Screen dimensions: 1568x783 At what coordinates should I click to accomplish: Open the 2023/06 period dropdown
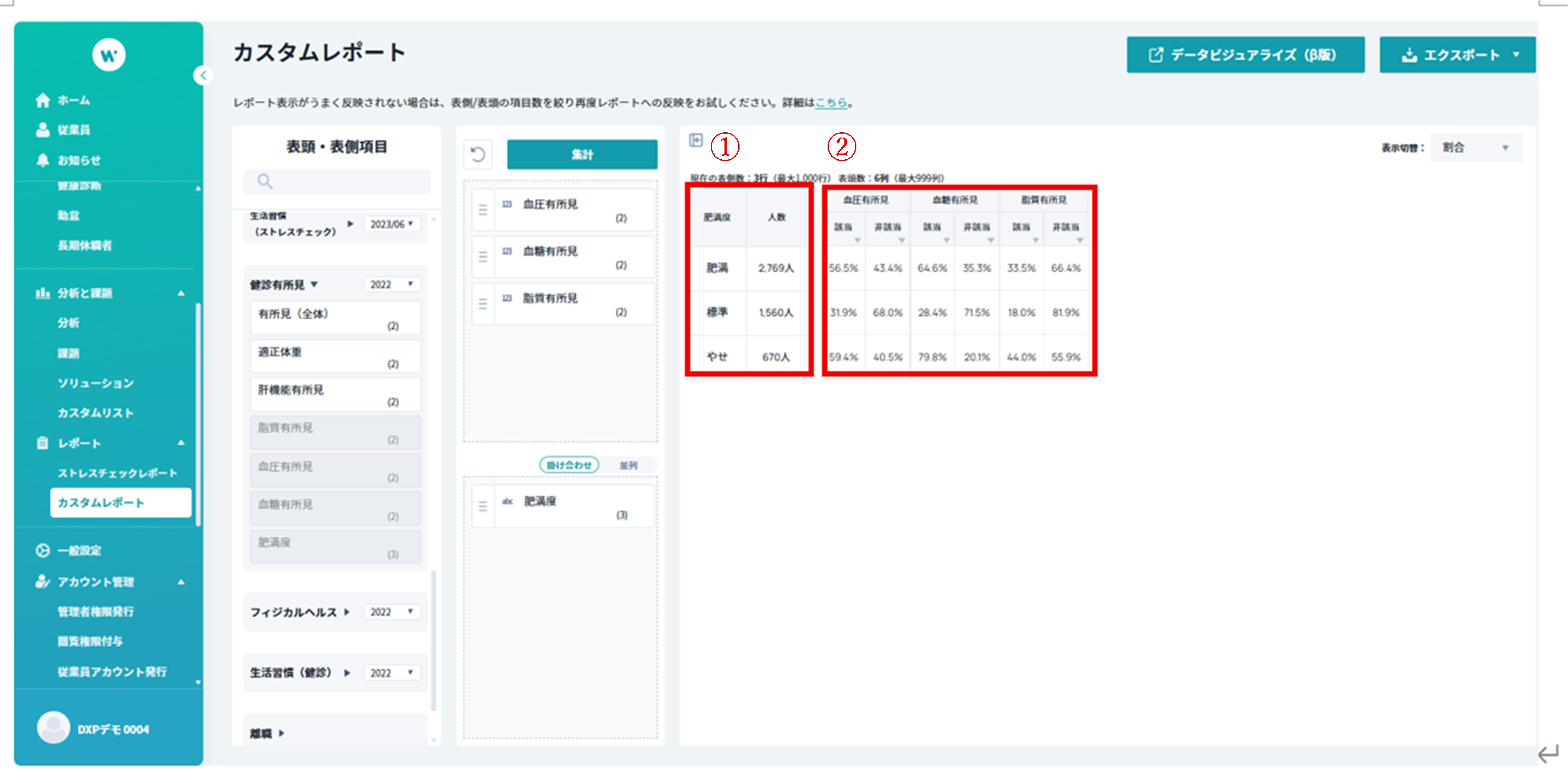coord(392,224)
